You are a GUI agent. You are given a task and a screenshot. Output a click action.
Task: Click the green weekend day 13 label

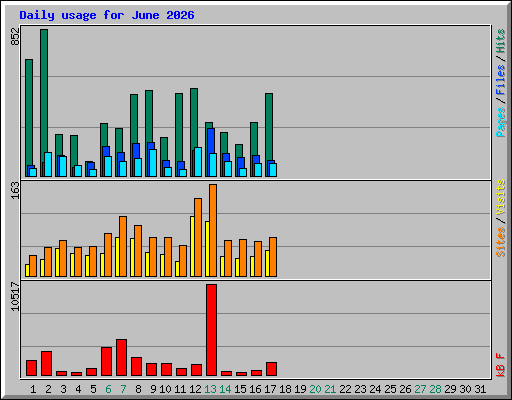(210, 389)
